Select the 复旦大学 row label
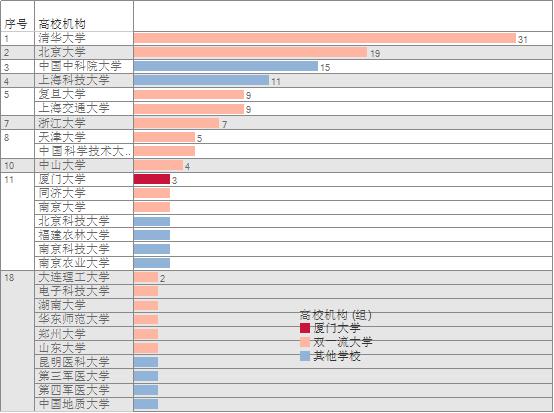554x413 pixels. click(x=62, y=94)
